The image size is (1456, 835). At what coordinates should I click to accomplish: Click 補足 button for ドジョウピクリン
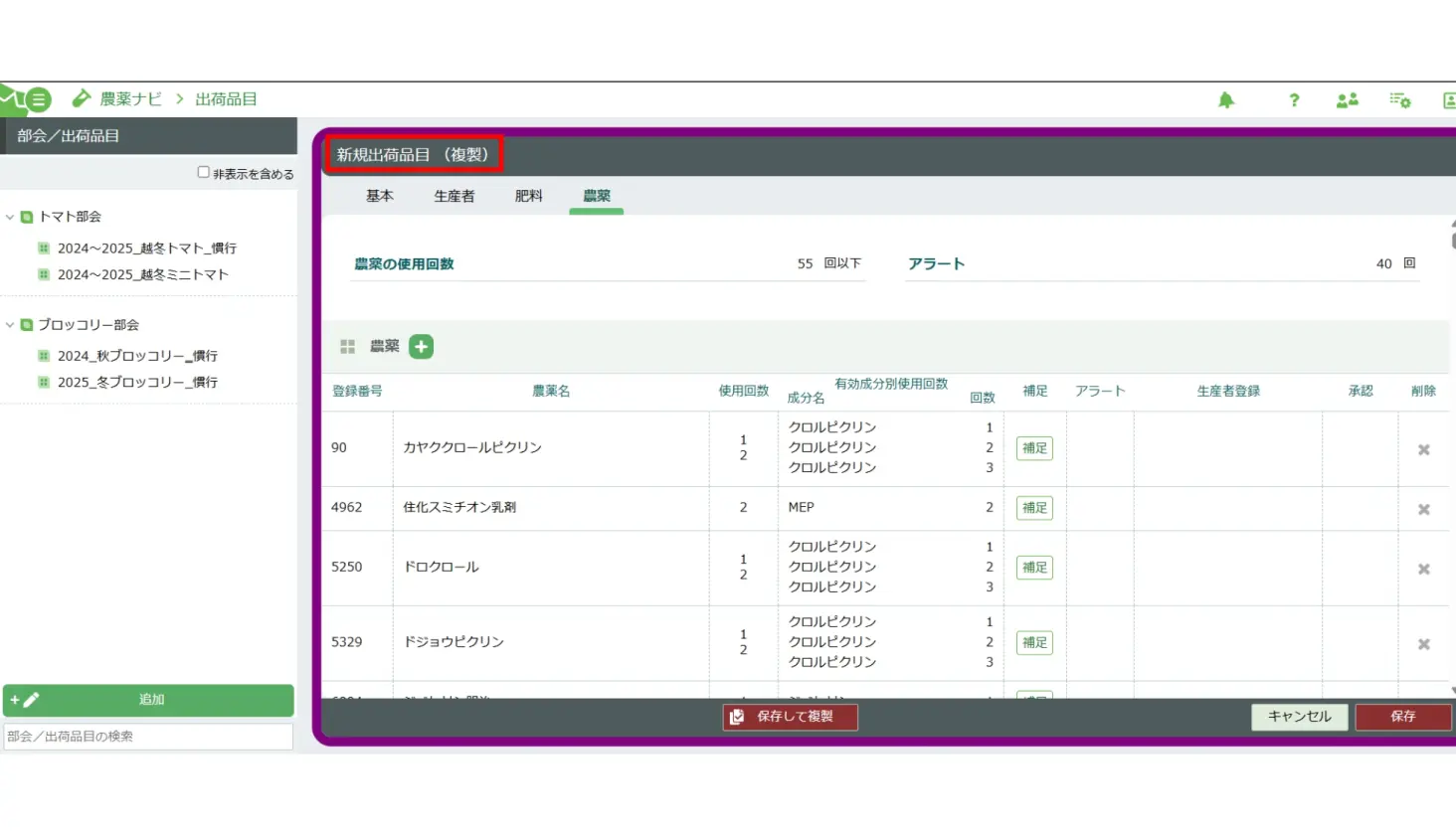click(1034, 643)
